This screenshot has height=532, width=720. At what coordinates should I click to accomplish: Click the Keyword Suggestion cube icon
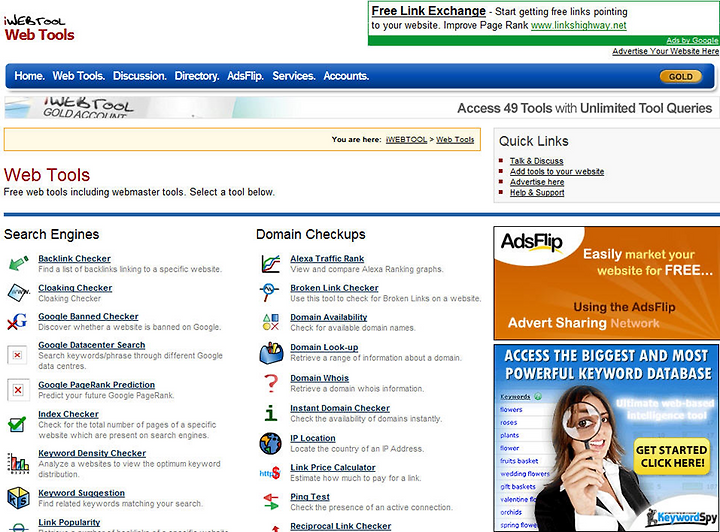[18, 498]
